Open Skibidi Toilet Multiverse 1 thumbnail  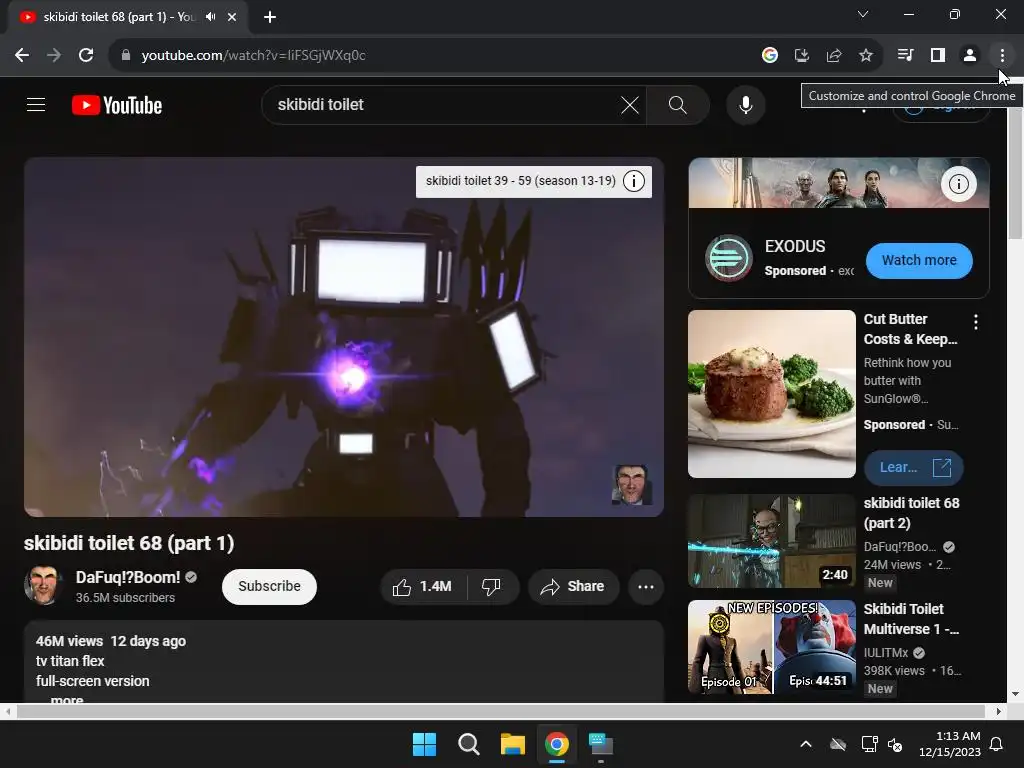tap(772, 647)
